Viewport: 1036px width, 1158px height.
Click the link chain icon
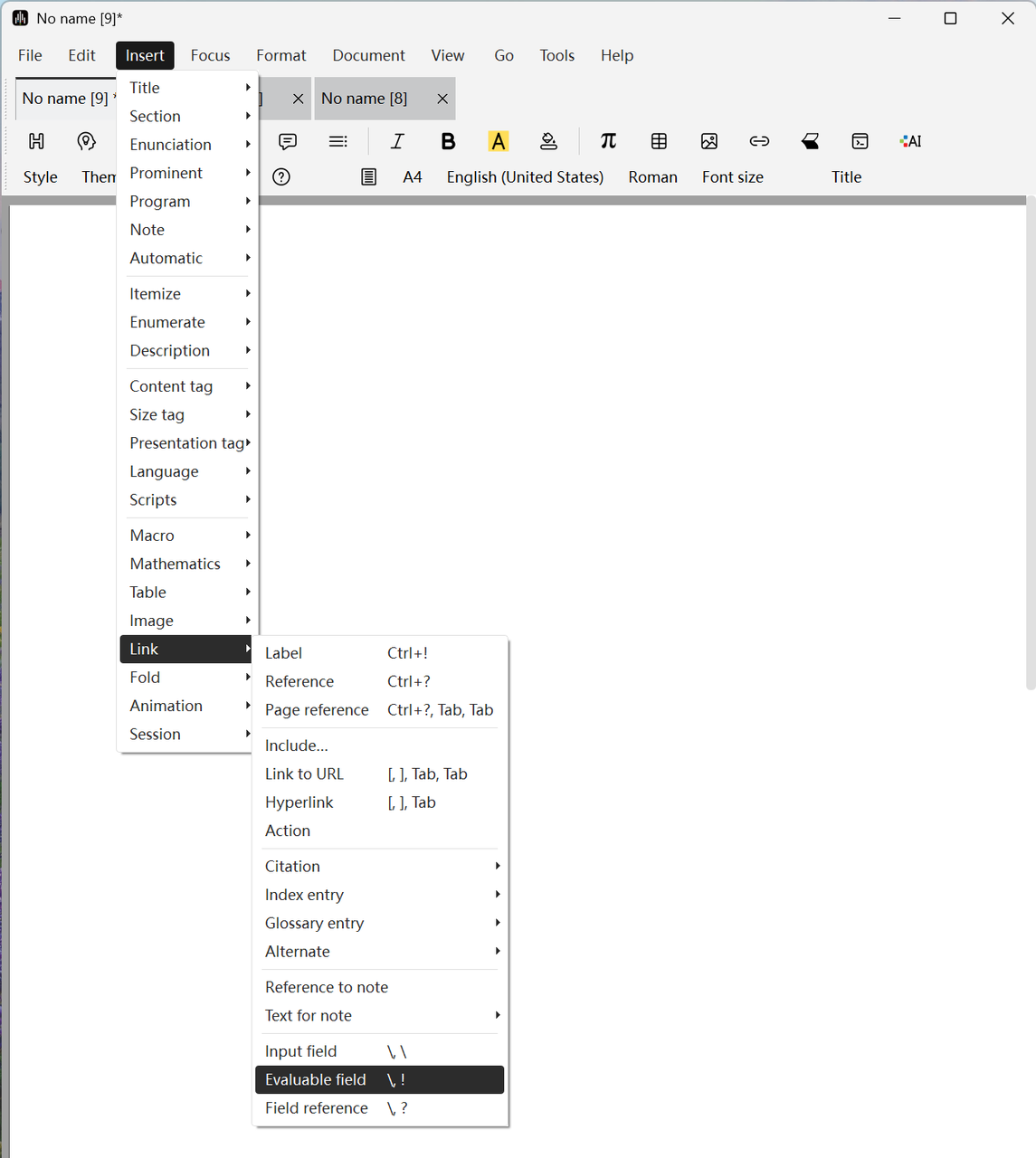pyautogui.click(x=759, y=141)
